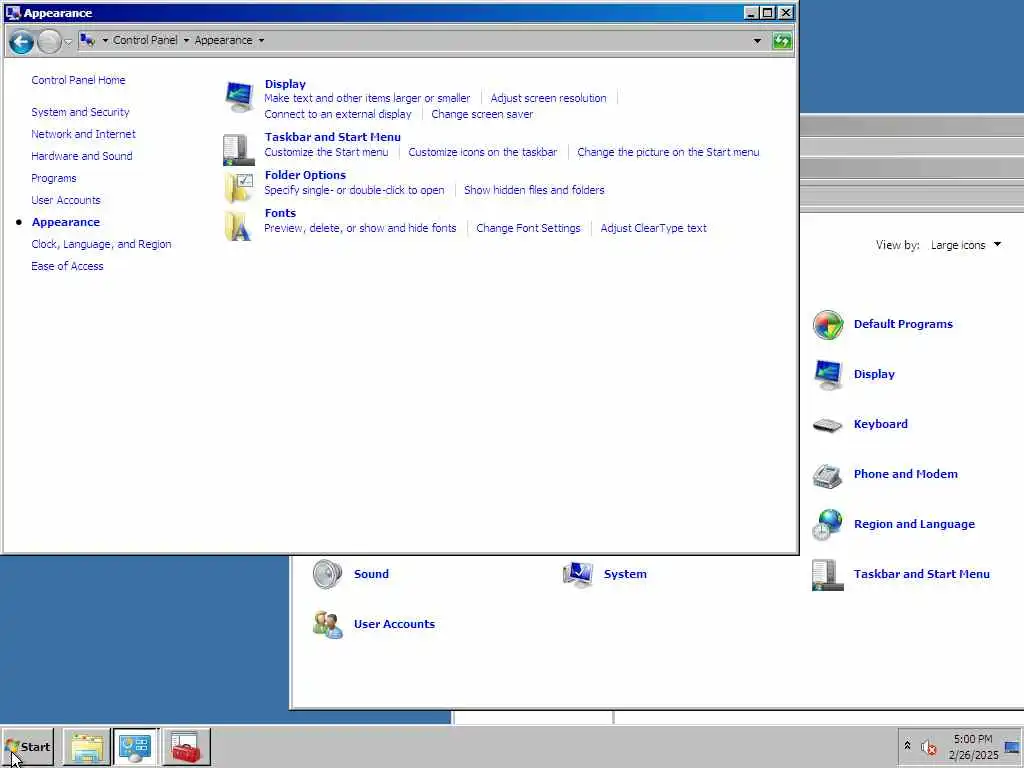Open Preview, delete, or show and hide fonts
This screenshot has height=768, width=1024.
point(360,228)
